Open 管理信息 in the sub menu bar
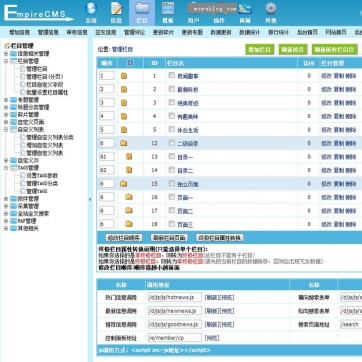362x362 pixels. click(x=48, y=32)
